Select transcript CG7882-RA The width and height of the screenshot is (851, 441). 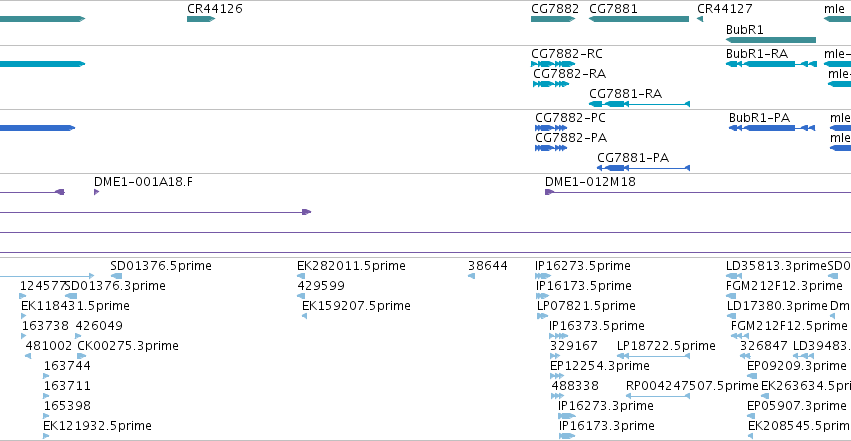click(551, 84)
